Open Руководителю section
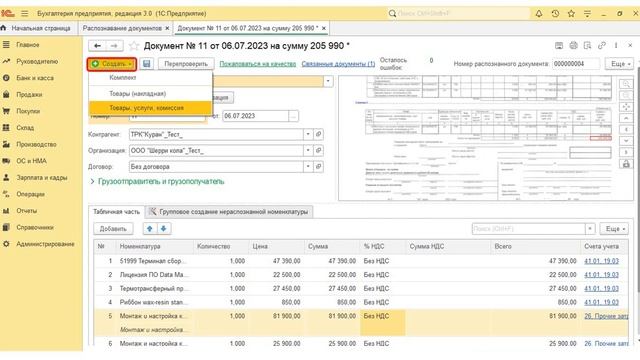Image resolution: width=640 pixels, height=360 pixels. (x=37, y=61)
